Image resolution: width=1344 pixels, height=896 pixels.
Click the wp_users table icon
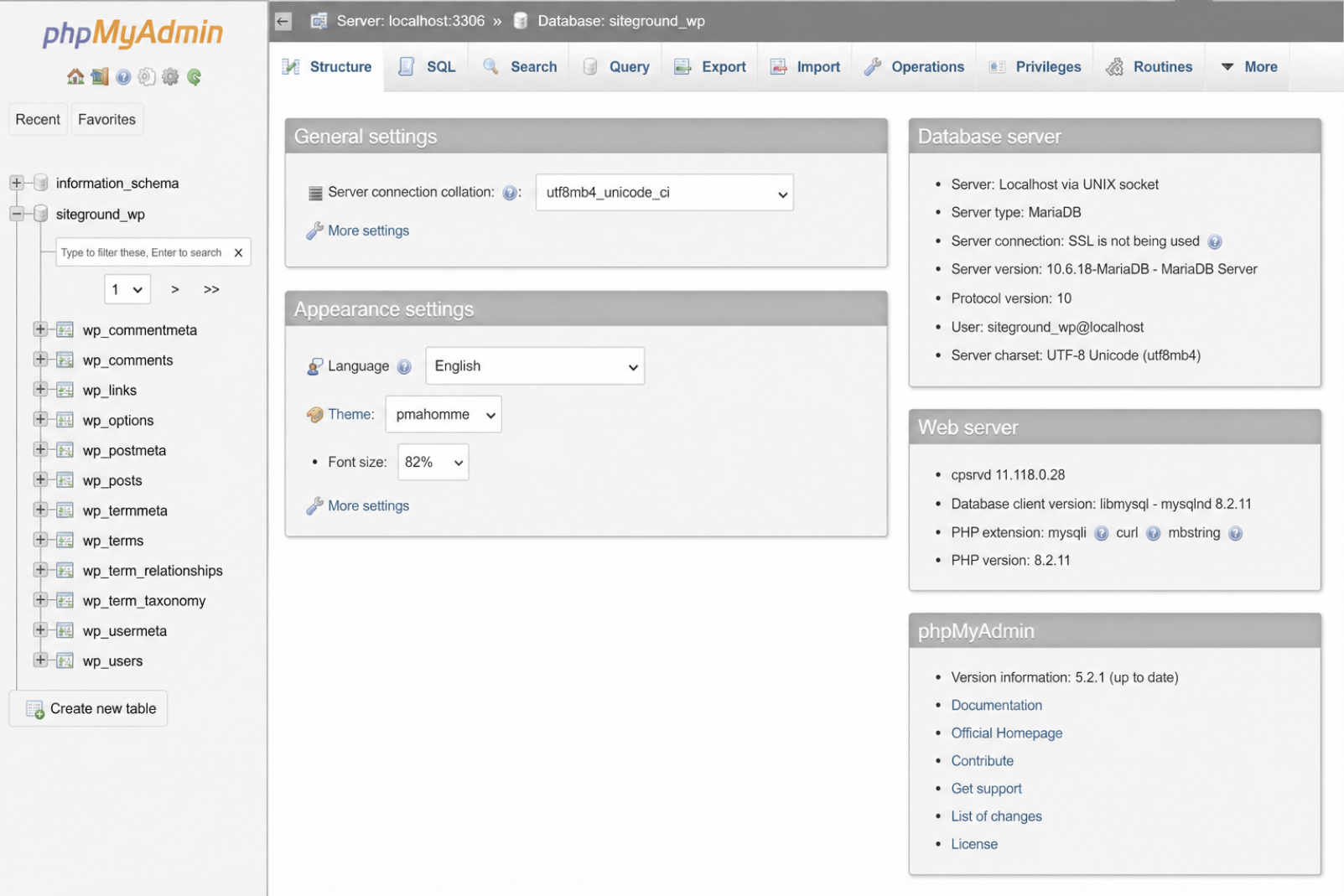tap(65, 661)
